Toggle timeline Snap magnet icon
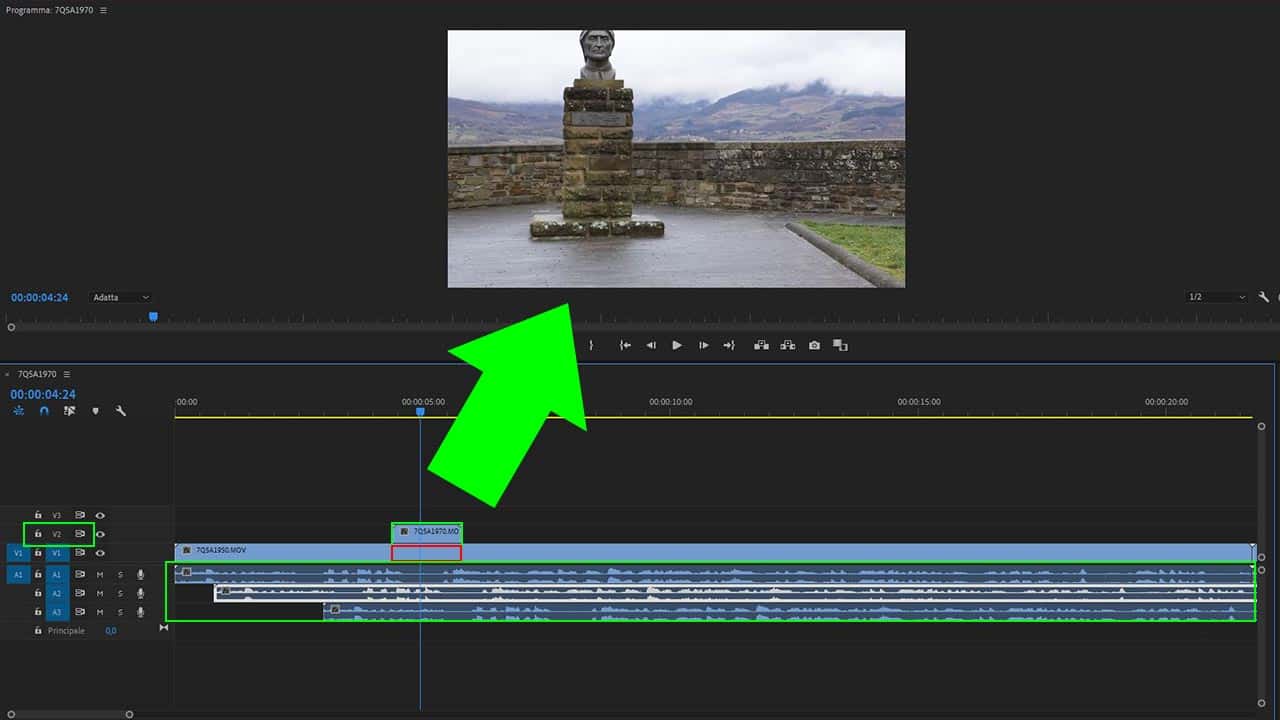The width and height of the screenshot is (1280, 720). 44,411
